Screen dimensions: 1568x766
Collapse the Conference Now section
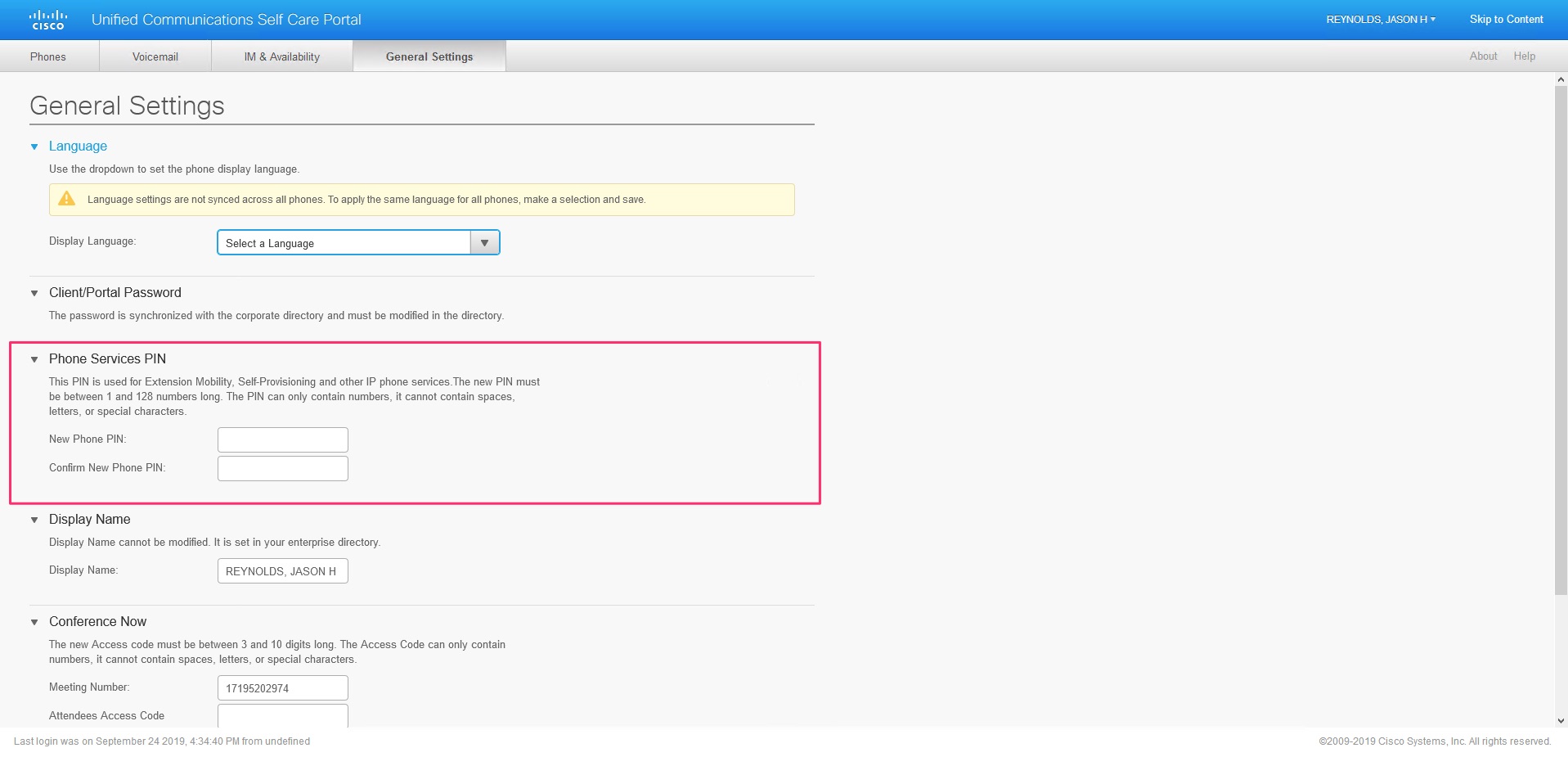(x=34, y=622)
